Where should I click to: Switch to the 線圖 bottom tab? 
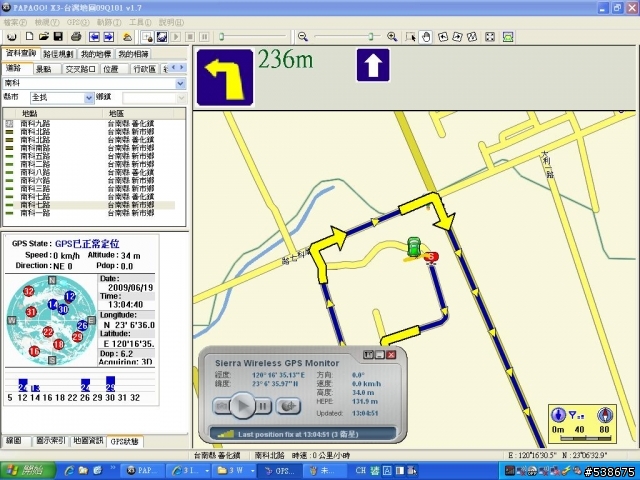[14, 441]
